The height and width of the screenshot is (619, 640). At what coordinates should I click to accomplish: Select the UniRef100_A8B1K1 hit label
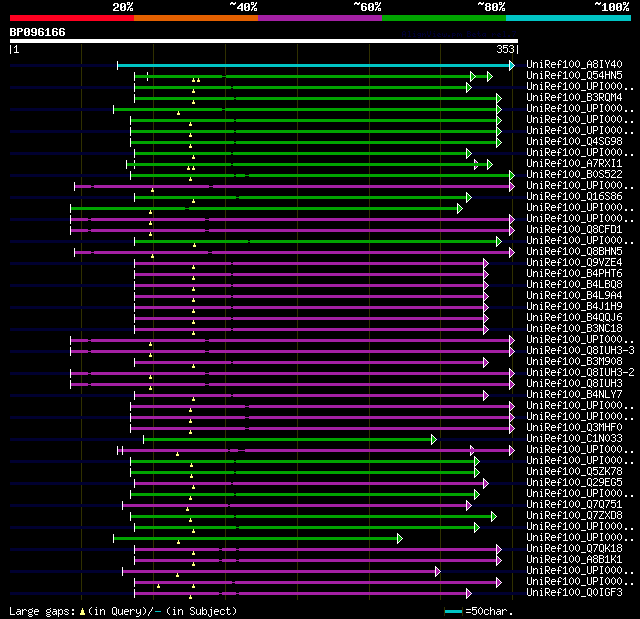[x=574, y=560]
